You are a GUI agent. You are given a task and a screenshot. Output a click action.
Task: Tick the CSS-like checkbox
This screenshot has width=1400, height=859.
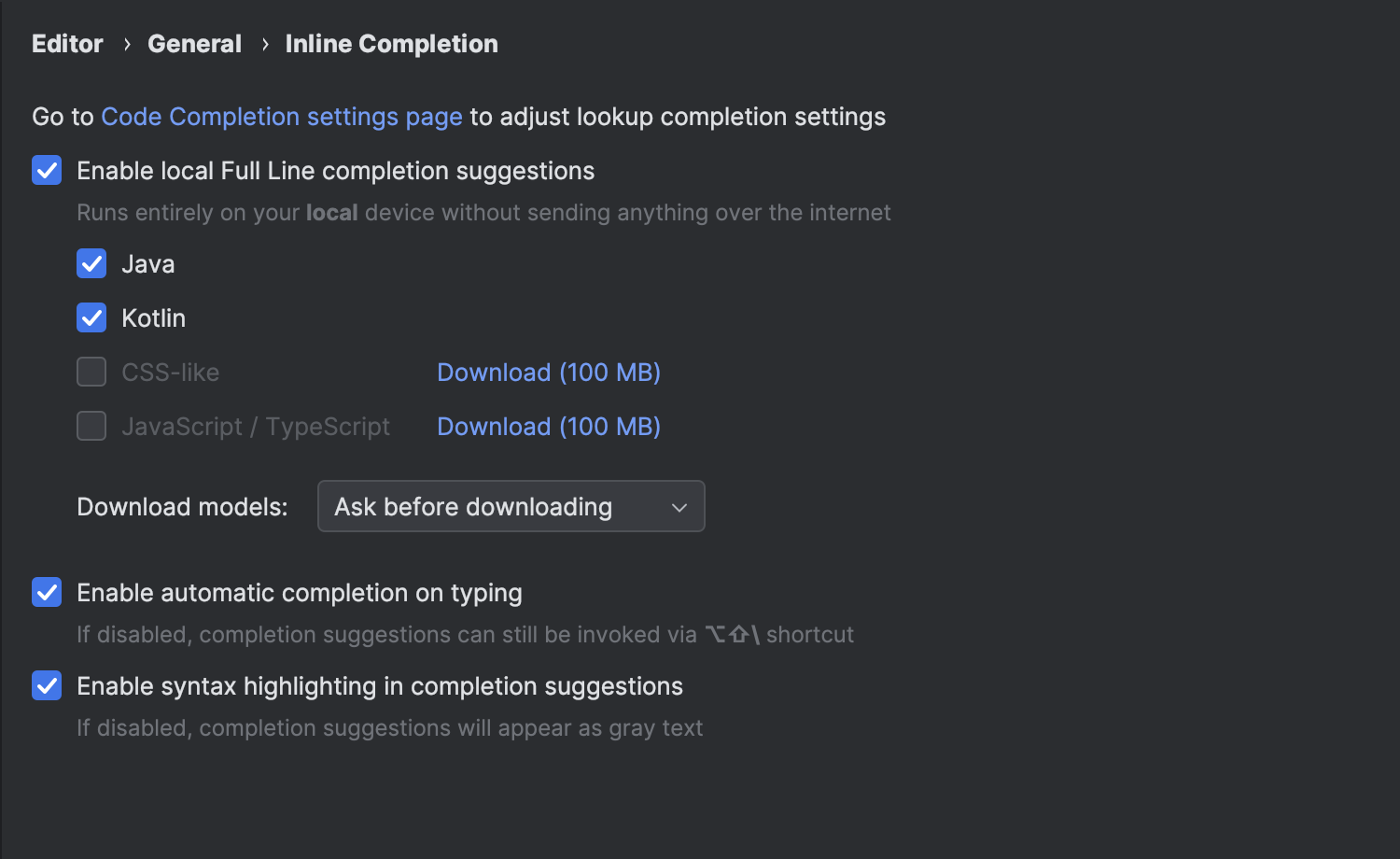pyautogui.click(x=91, y=373)
